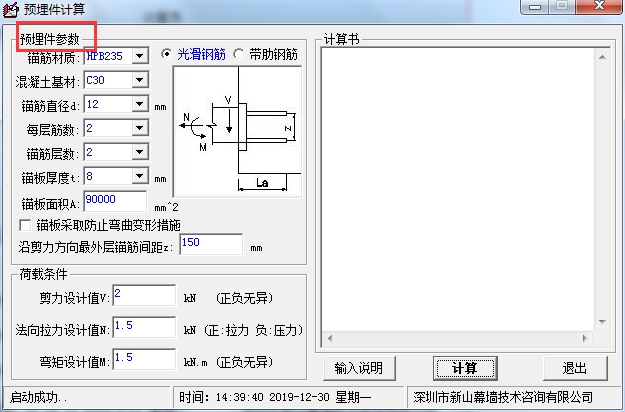Click the app icon in title bar
This screenshot has width=625, height=412.
tap(10, 10)
